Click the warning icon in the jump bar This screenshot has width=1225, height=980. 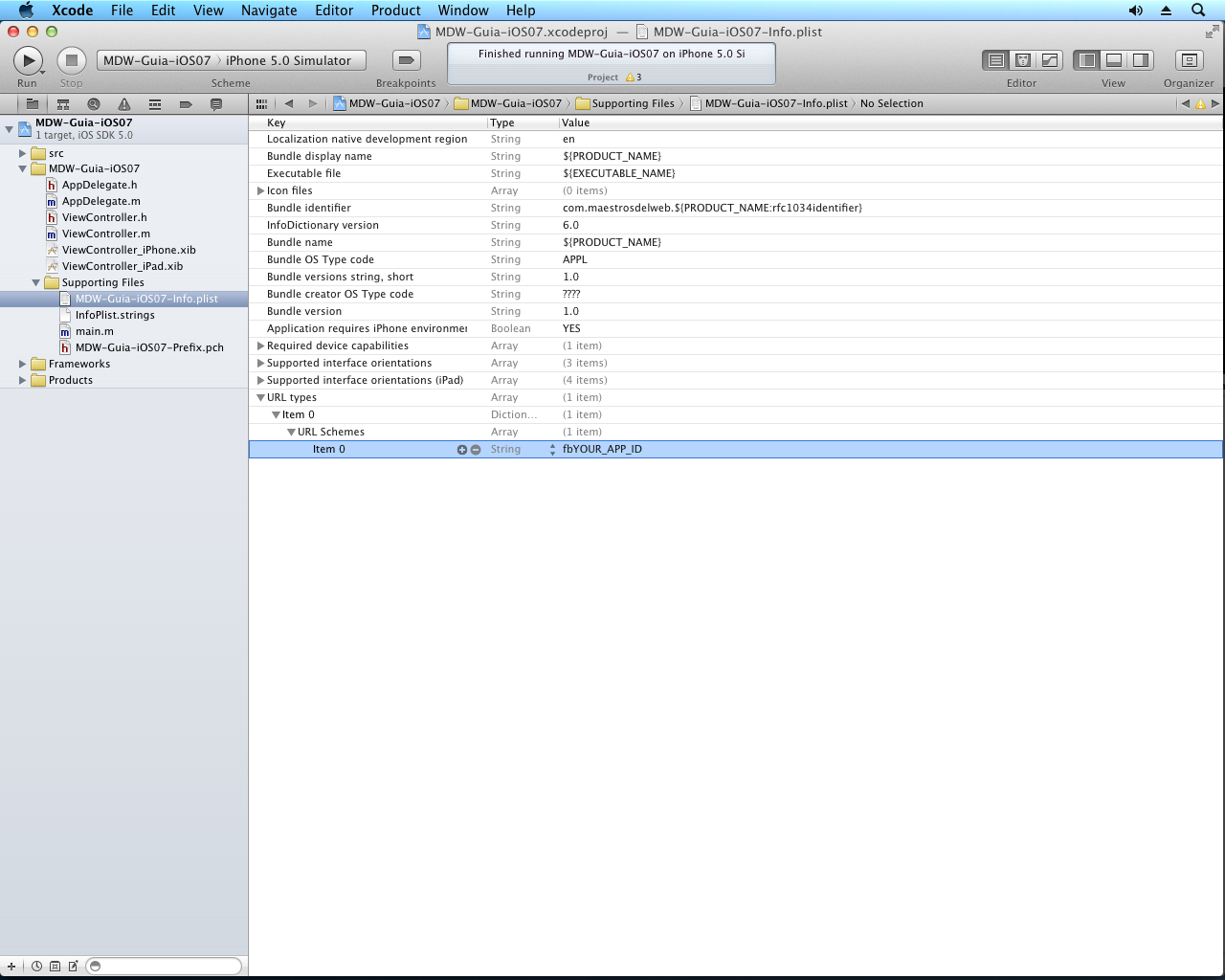click(1200, 103)
